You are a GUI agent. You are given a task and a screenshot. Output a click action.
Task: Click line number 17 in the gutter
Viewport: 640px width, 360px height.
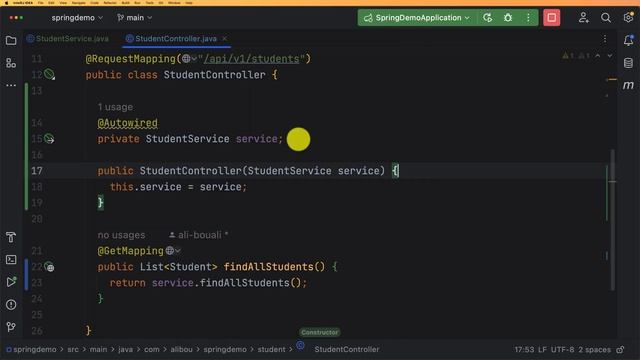click(37, 171)
